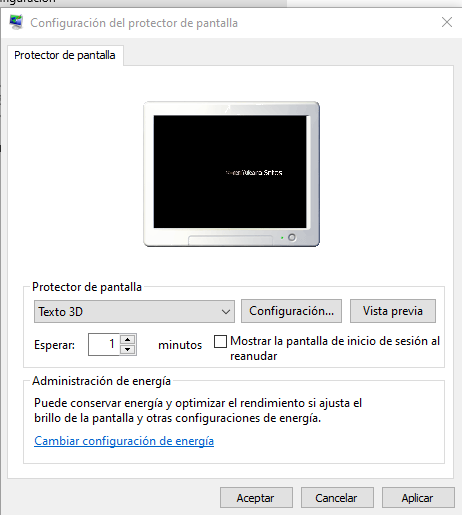Click the Mostrar la pantalla de inicio label text

[335, 348]
